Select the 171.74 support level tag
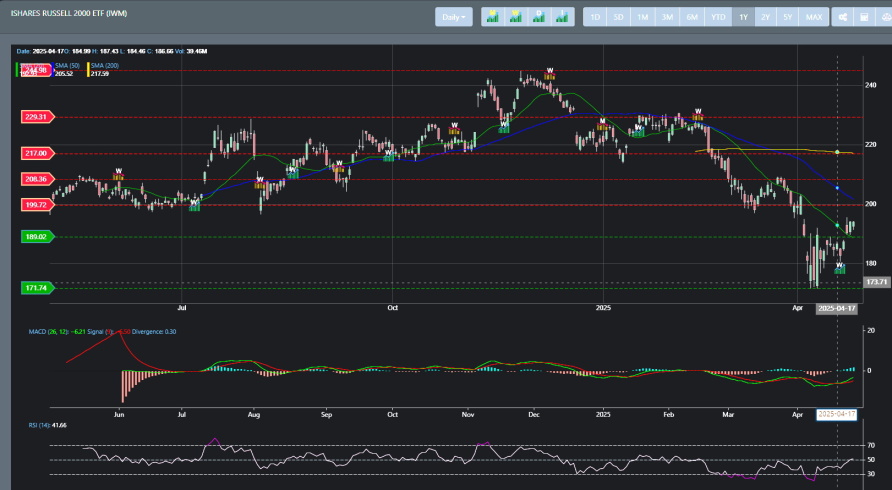Image resolution: width=892 pixels, height=490 pixels. tap(38, 288)
